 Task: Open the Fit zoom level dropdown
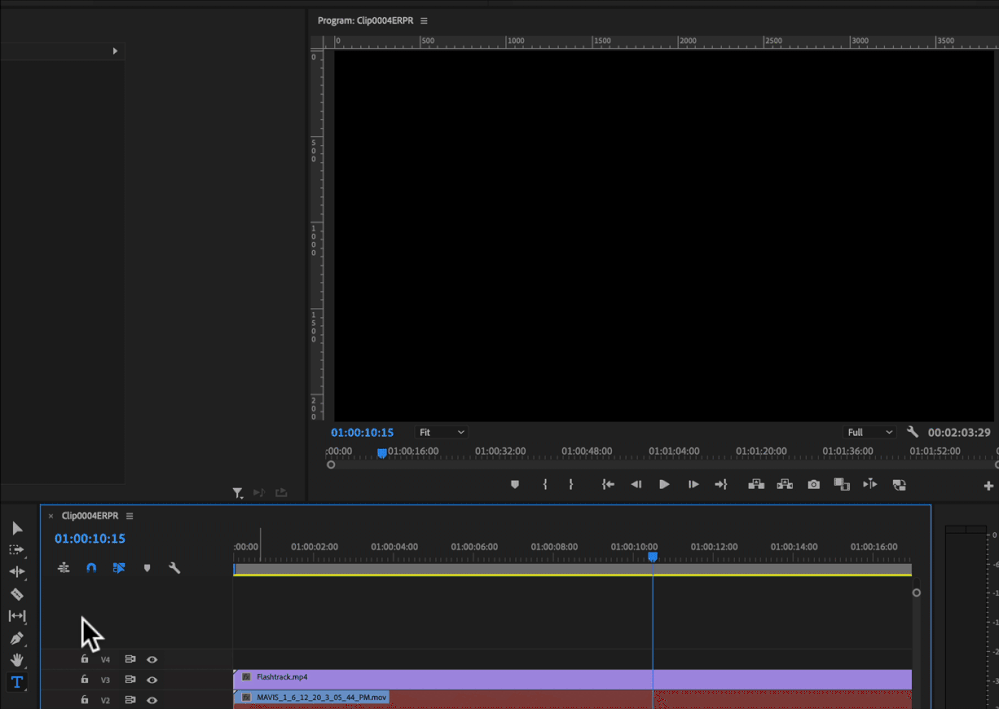(x=442, y=432)
